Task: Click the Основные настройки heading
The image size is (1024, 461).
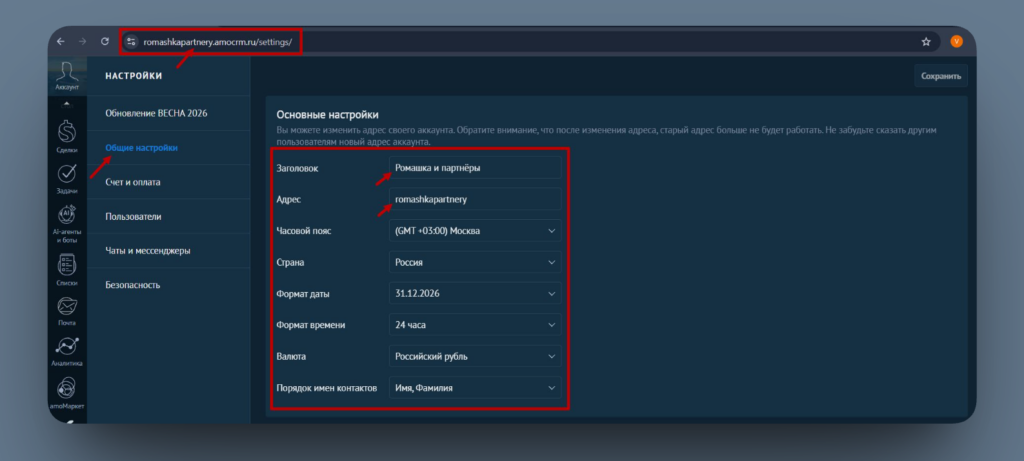Action: (x=327, y=115)
